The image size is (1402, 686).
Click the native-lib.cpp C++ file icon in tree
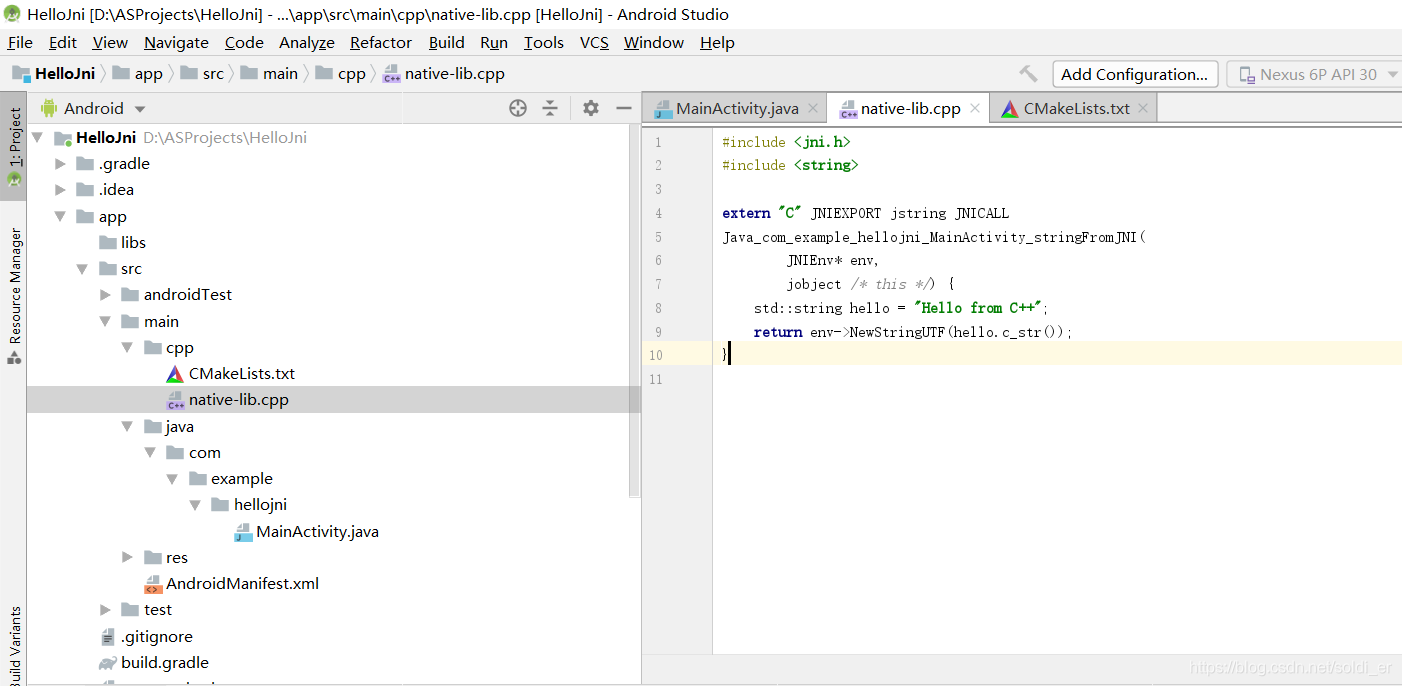pyautogui.click(x=175, y=400)
